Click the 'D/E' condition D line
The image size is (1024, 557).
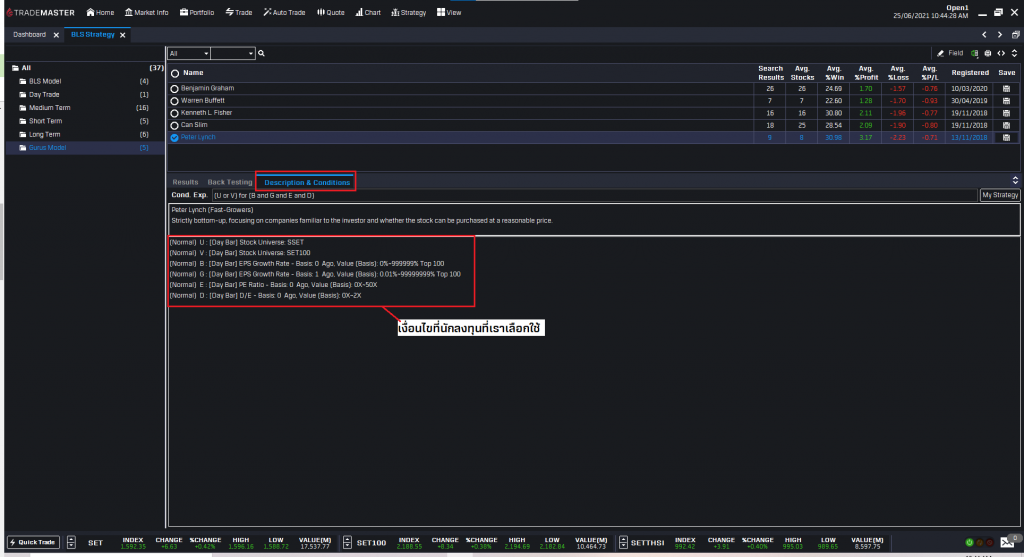(x=265, y=296)
